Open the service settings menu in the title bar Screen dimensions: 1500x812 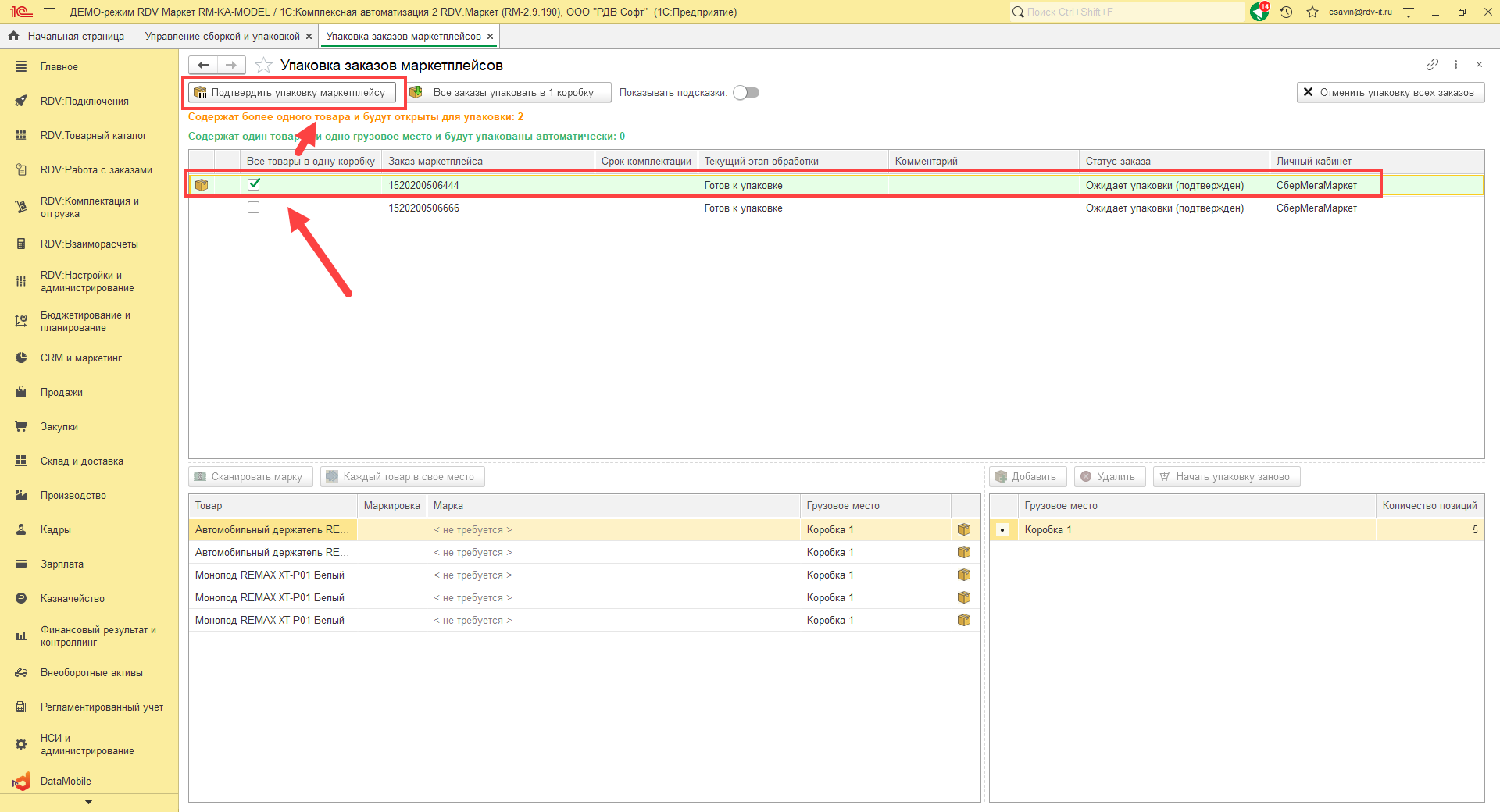pyautogui.click(x=1409, y=12)
